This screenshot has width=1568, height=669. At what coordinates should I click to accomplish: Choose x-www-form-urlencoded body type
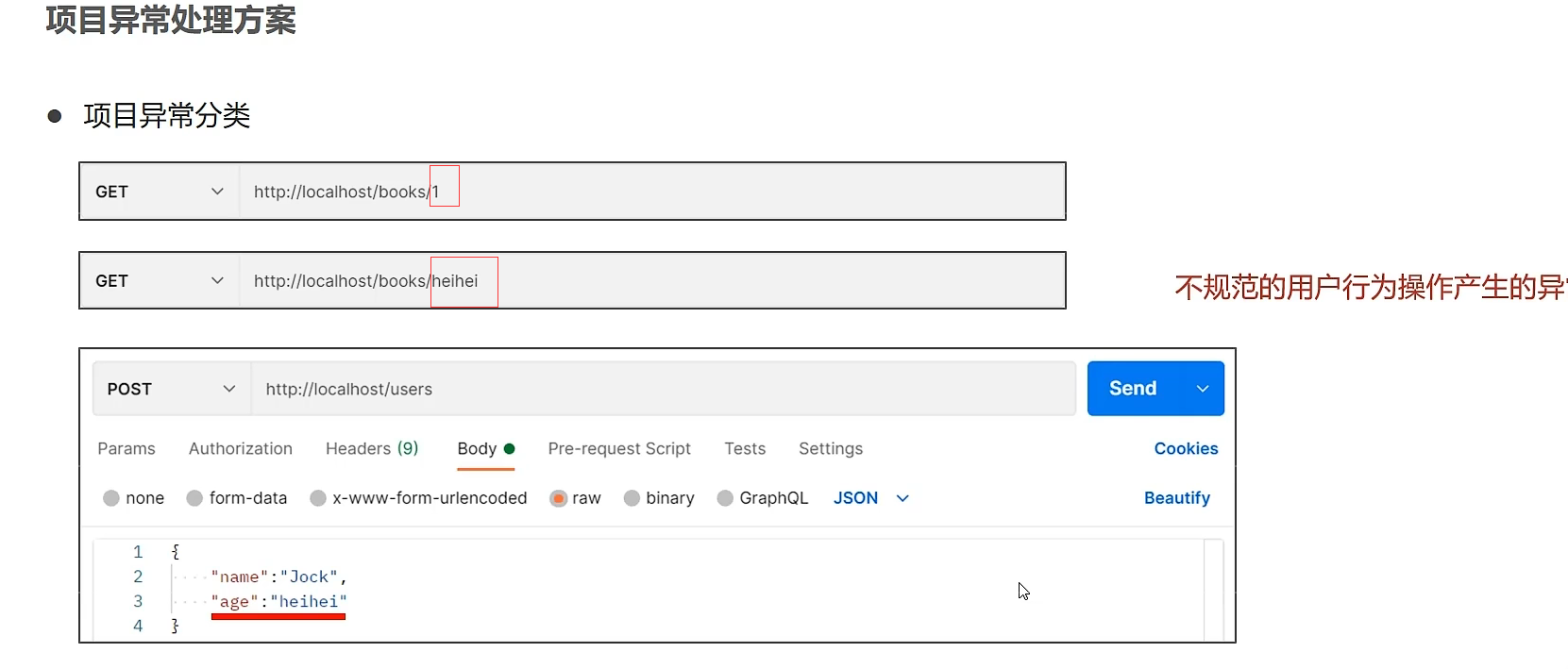[318, 498]
